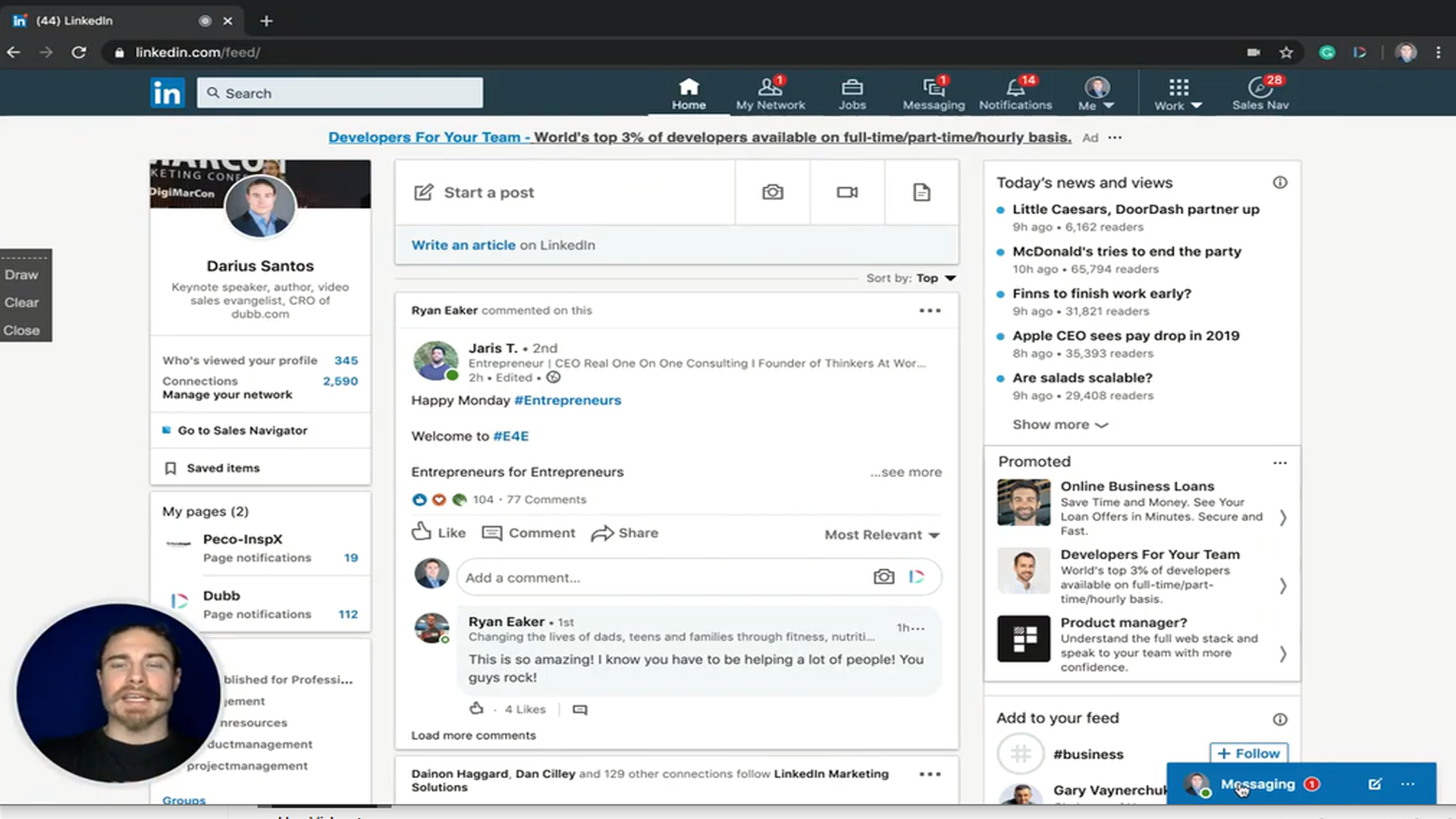Compose a new message in Messaging bar
1456x819 pixels.
click(1375, 784)
